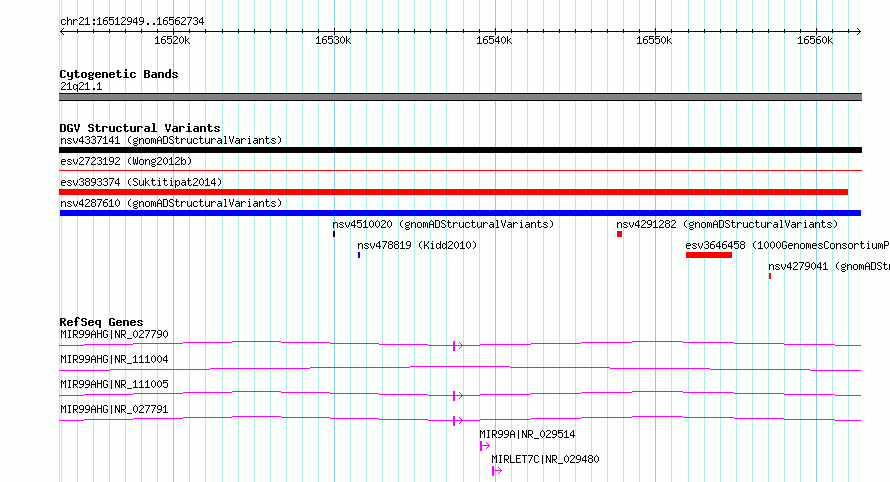The width and height of the screenshot is (890, 482).
Task: Open the nsv4337141 (gnomADStructuralVariants) label
Action: click(171, 140)
